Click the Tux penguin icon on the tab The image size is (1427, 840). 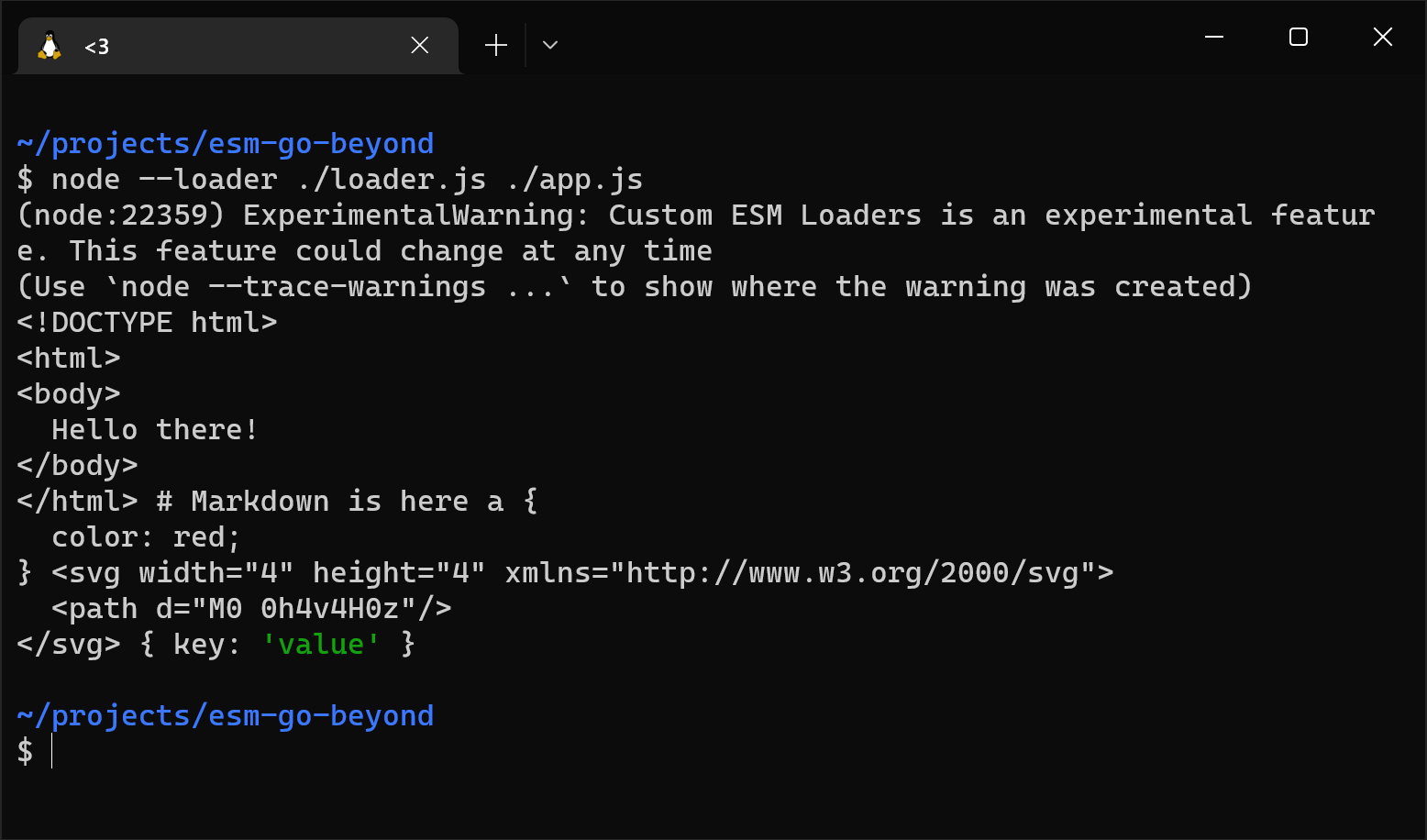tap(49, 44)
